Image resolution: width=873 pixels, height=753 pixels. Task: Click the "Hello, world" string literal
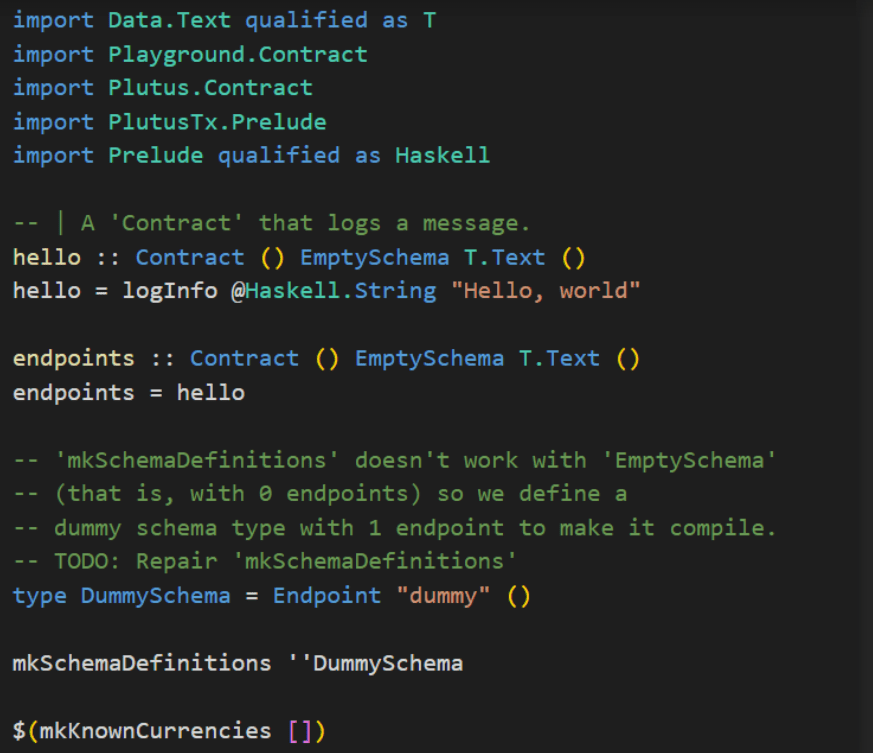click(552, 291)
